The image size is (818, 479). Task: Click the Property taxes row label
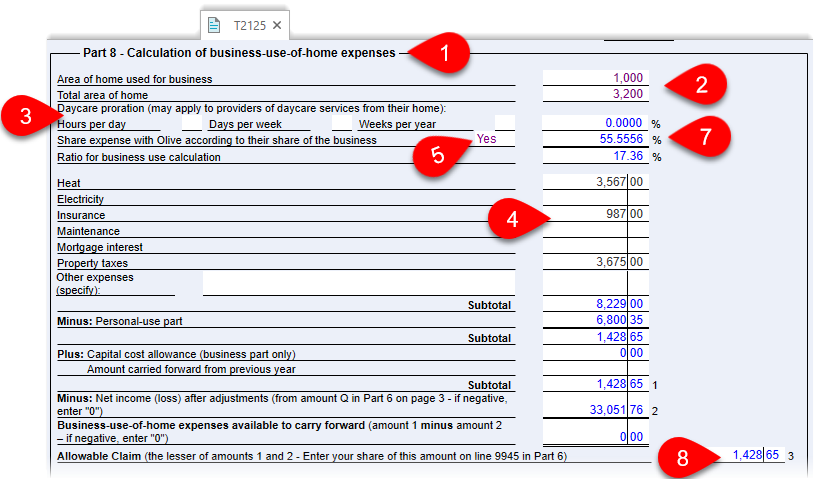[x=92, y=263]
